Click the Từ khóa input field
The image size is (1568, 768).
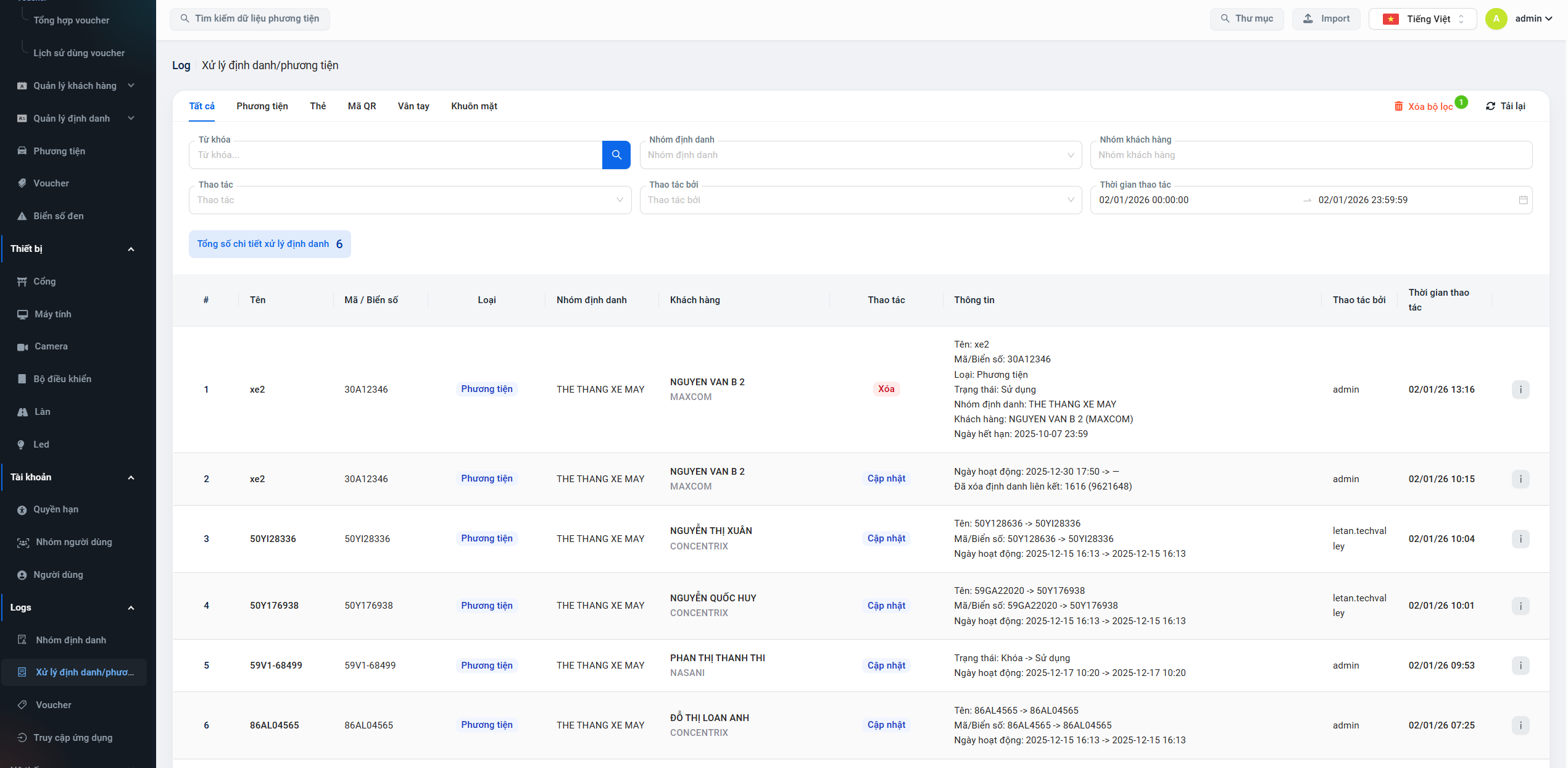(395, 155)
